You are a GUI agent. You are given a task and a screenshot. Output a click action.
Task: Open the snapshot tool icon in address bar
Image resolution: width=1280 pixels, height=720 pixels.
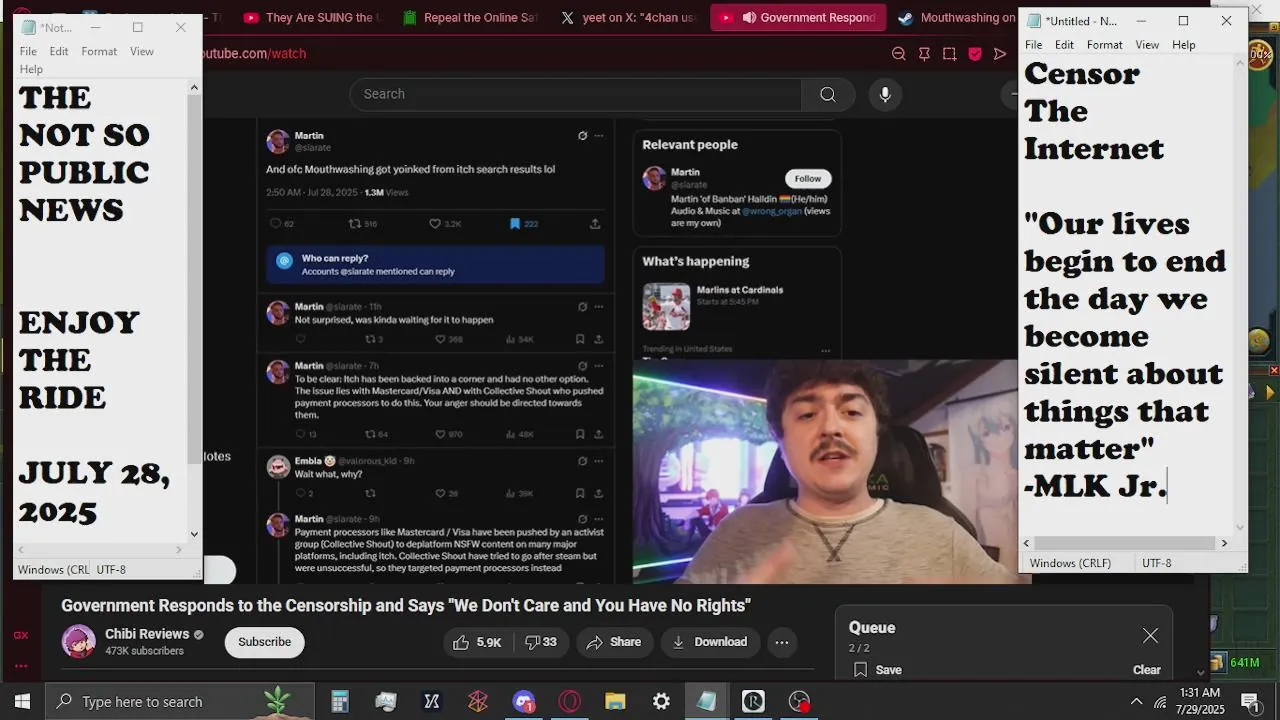[x=949, y=54]
